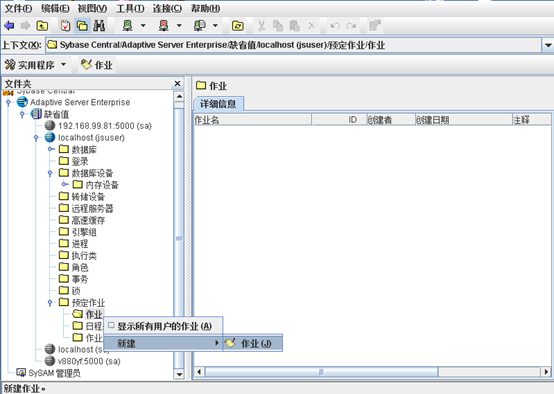Viewport: 554px width, 394px height.
Task: Select the SySAM 管理员 tree item
Action: pos(54,373)
